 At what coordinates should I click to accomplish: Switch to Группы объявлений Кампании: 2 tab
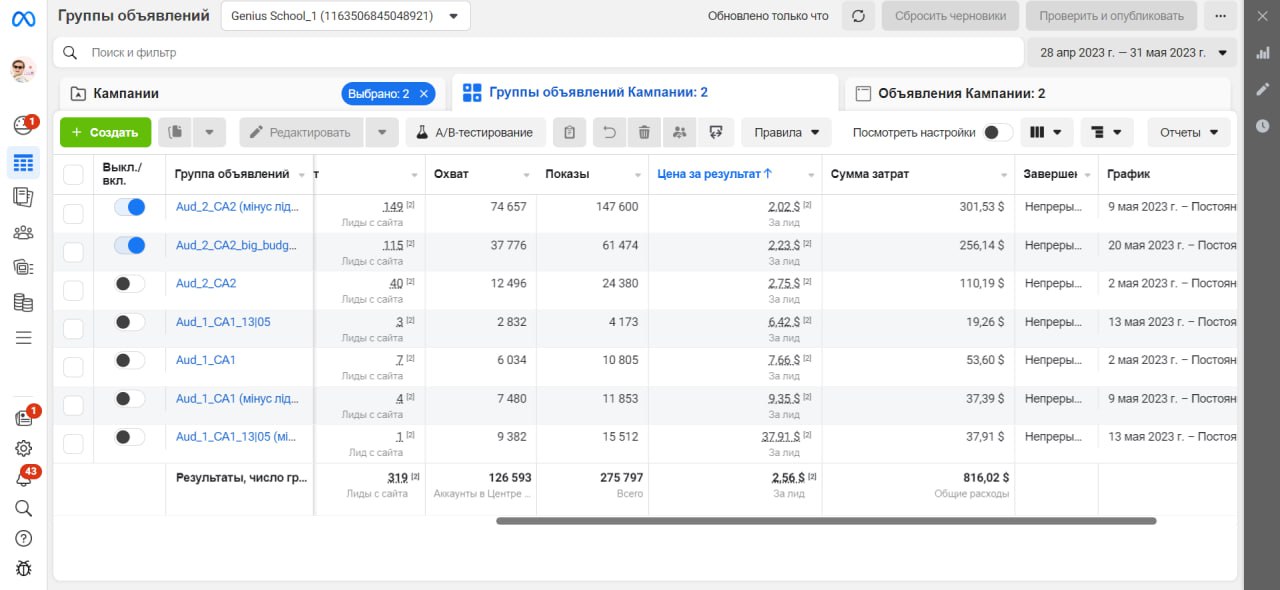(645, 92)
